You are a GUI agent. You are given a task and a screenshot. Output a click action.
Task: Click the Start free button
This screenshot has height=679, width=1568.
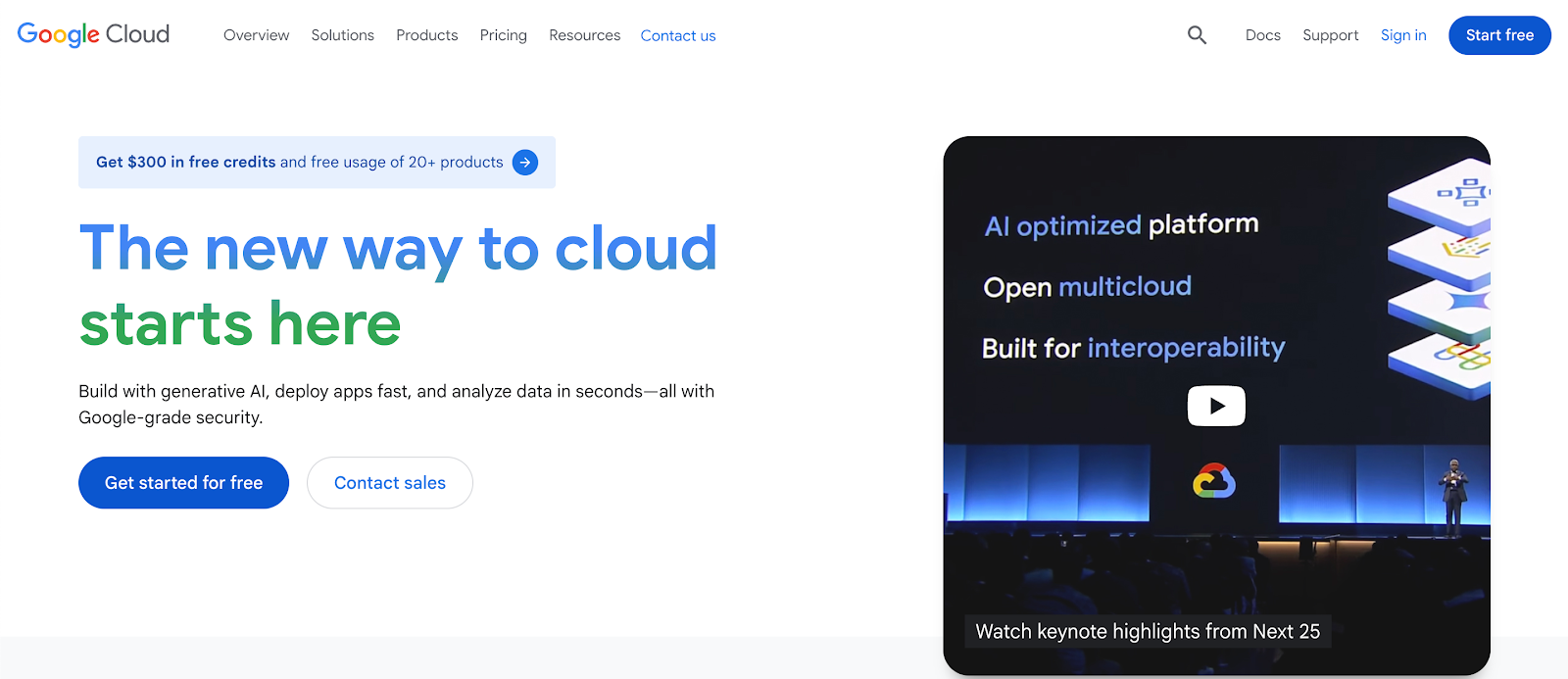1499,35
